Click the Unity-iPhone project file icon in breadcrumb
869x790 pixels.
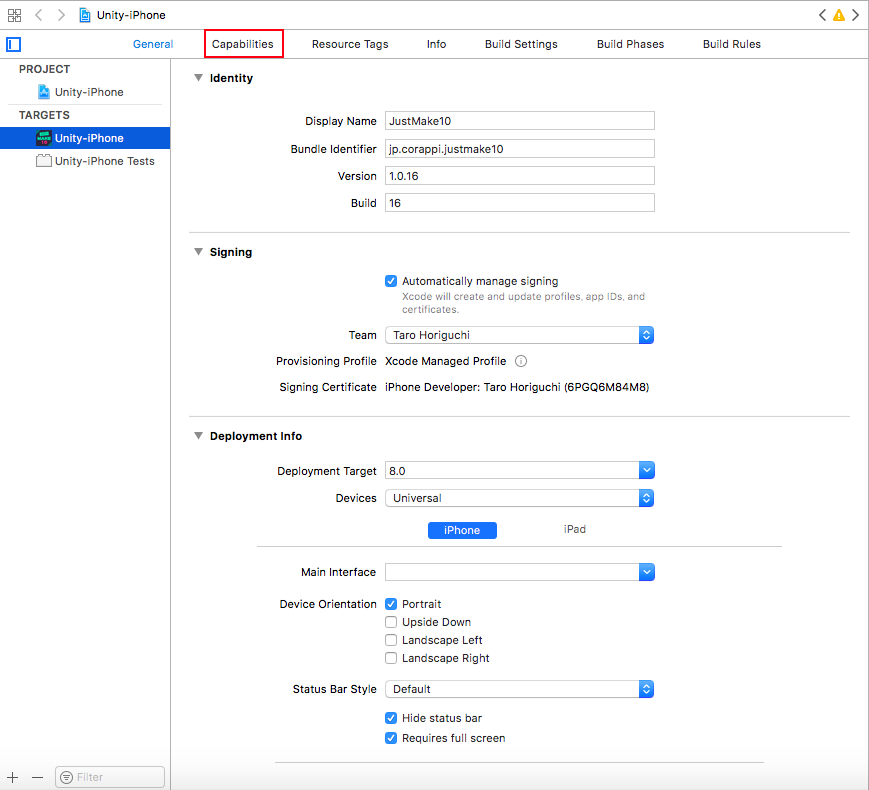85,15
